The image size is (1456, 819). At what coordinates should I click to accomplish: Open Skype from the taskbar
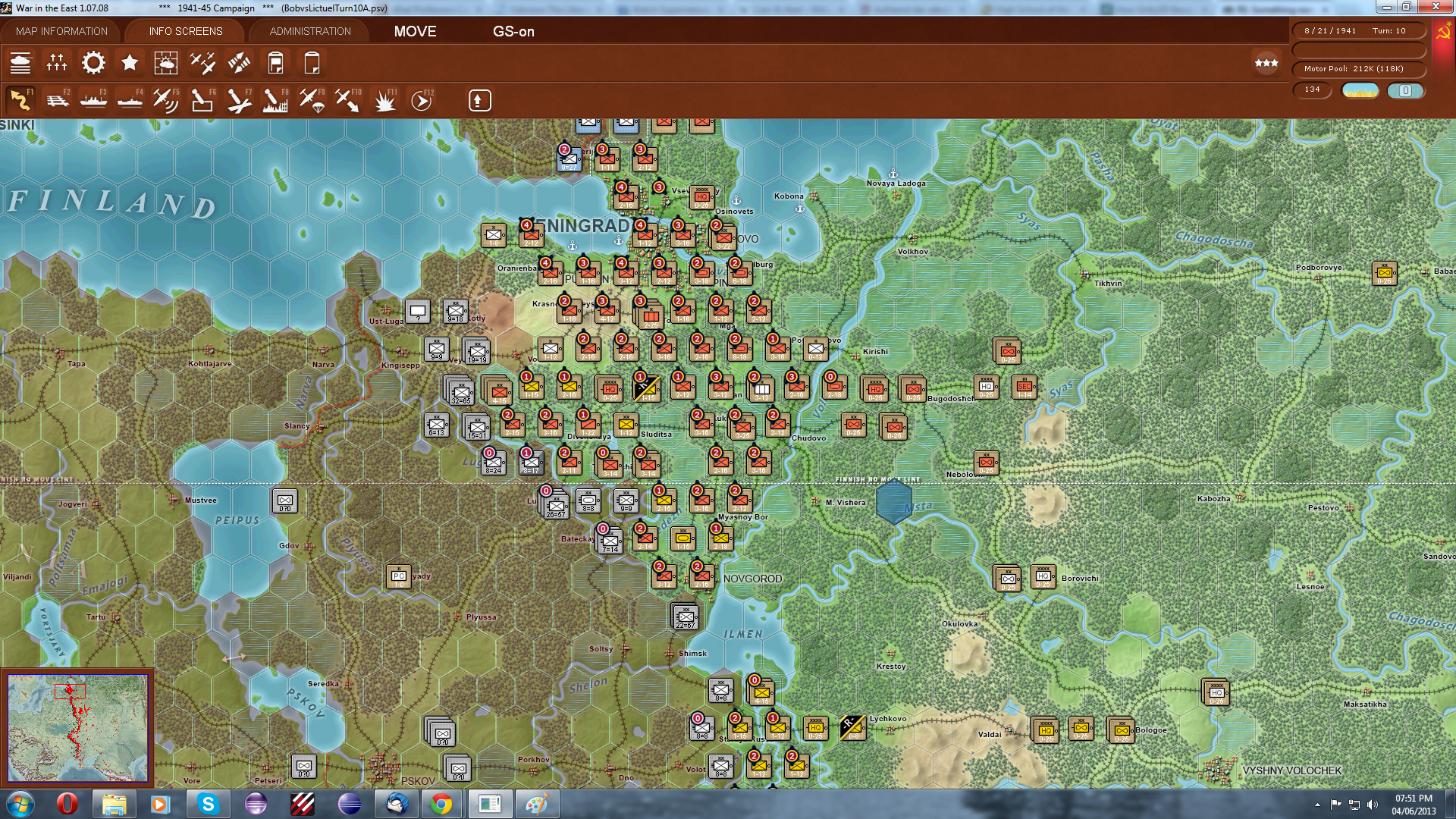[x=208, y=804]
